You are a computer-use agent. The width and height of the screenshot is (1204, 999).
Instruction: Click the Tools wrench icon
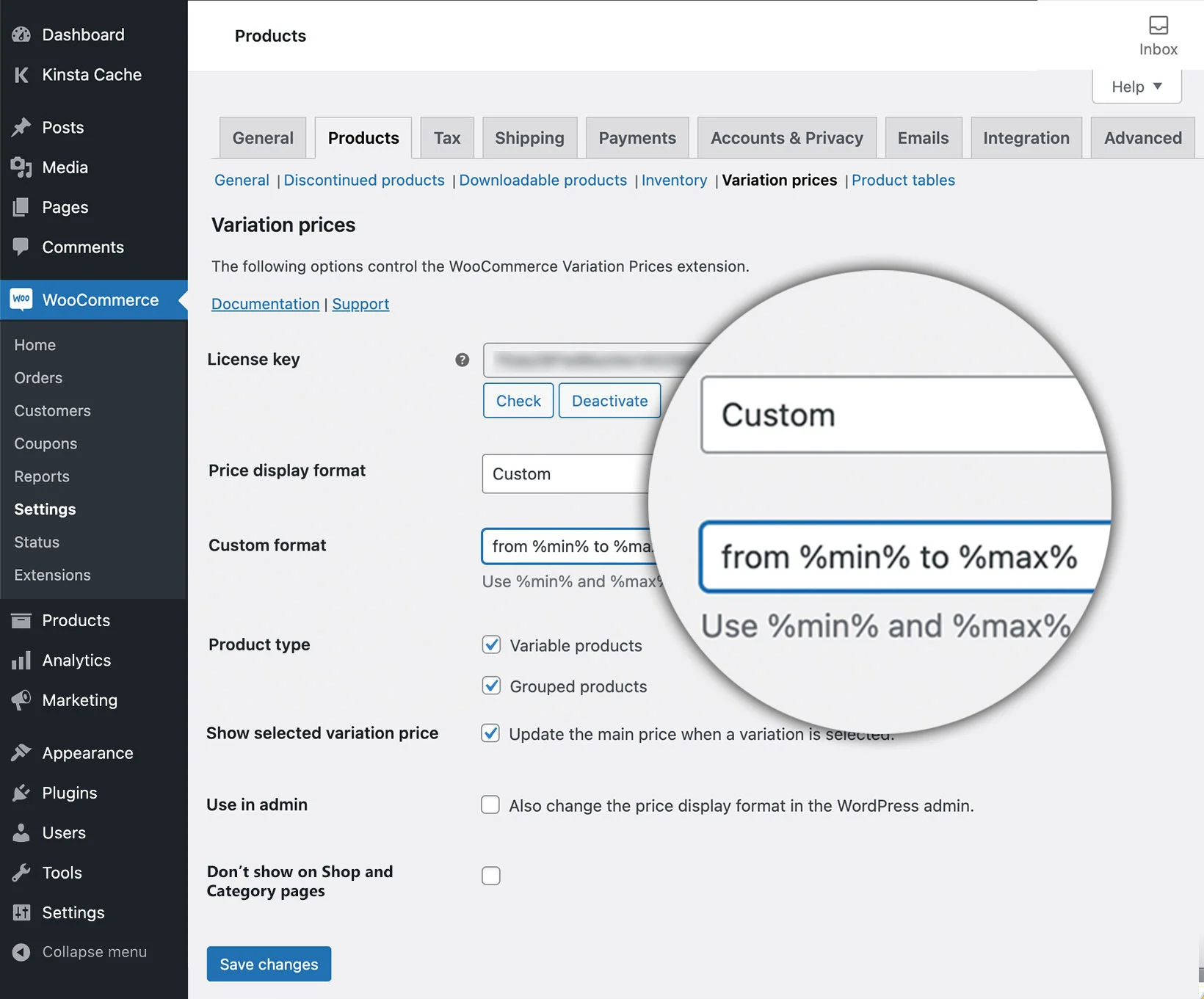click(21, 873)
